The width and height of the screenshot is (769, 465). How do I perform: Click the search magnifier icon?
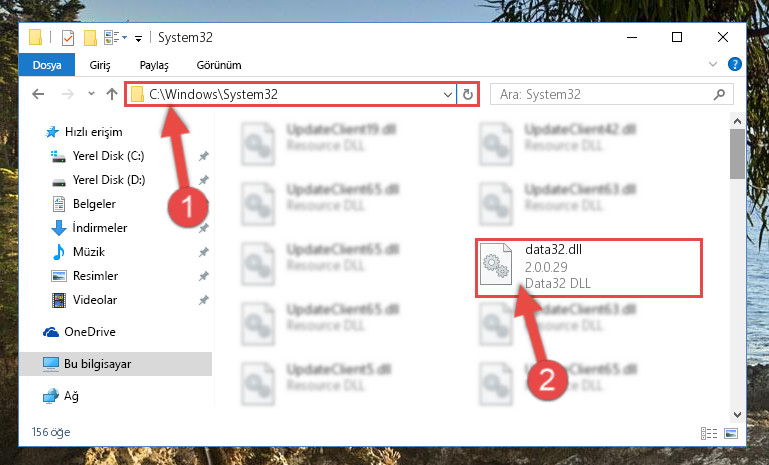click(719, 94)
